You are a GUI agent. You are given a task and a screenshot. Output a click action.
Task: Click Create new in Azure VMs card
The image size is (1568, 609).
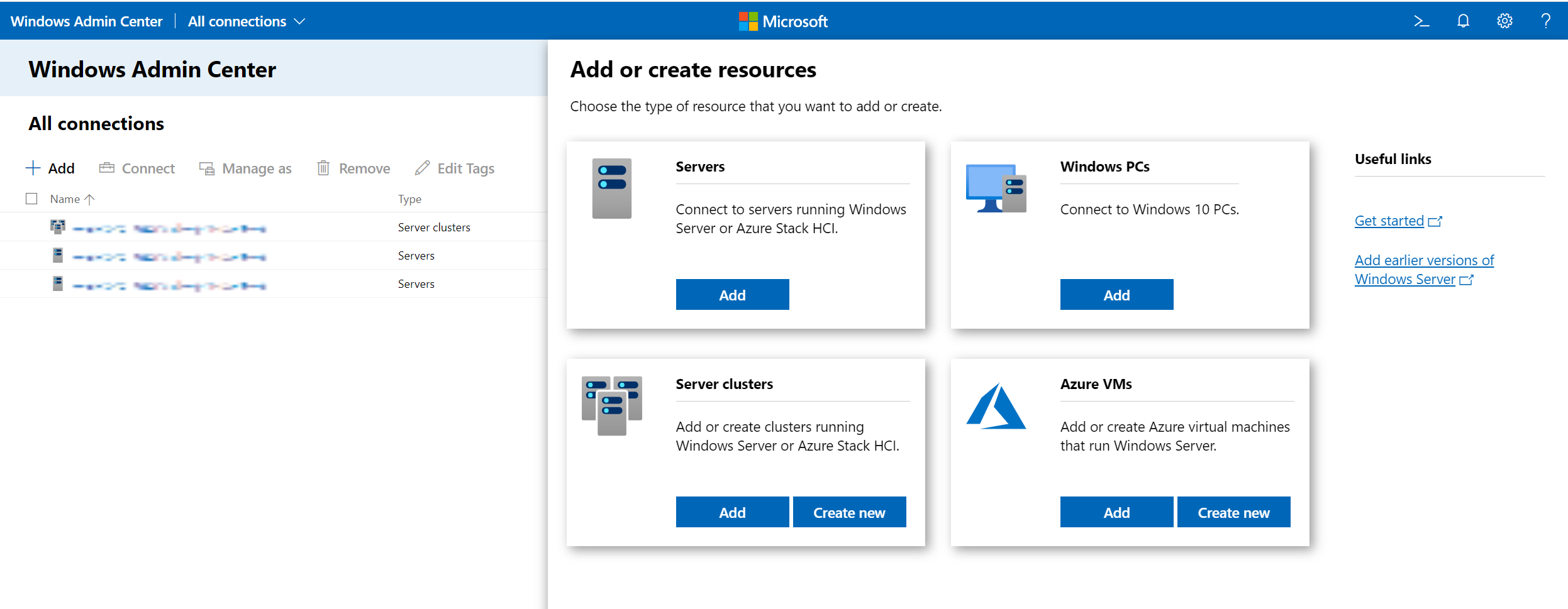(x=1233, y=512)
